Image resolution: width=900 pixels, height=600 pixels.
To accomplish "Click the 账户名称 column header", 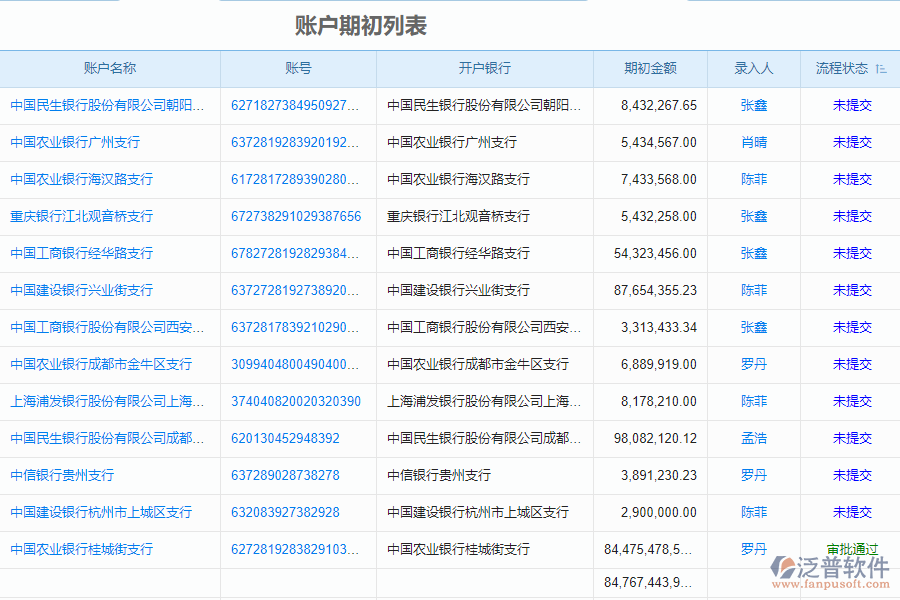I will pyautogui.click(x=110, y=68).
